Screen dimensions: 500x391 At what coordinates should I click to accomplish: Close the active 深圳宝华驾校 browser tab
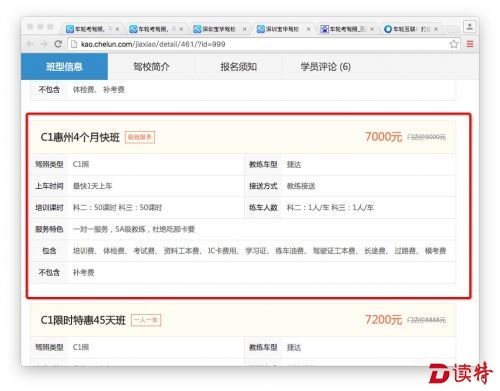tap(308, 29)
